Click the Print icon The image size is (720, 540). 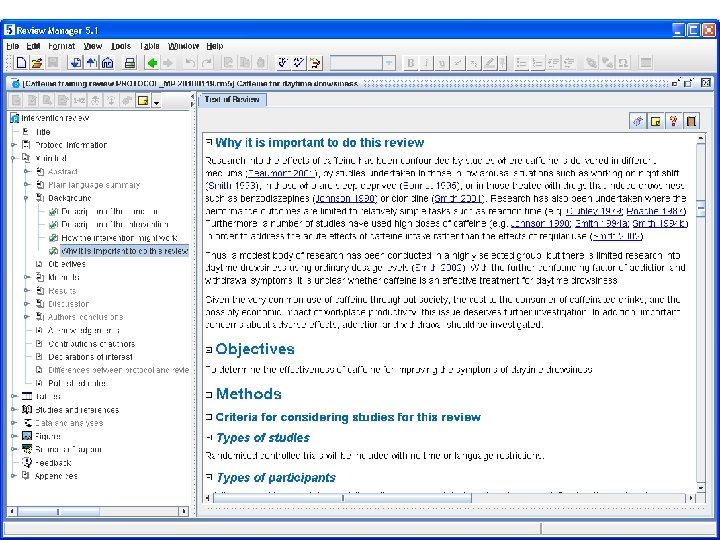coord(130,63)
